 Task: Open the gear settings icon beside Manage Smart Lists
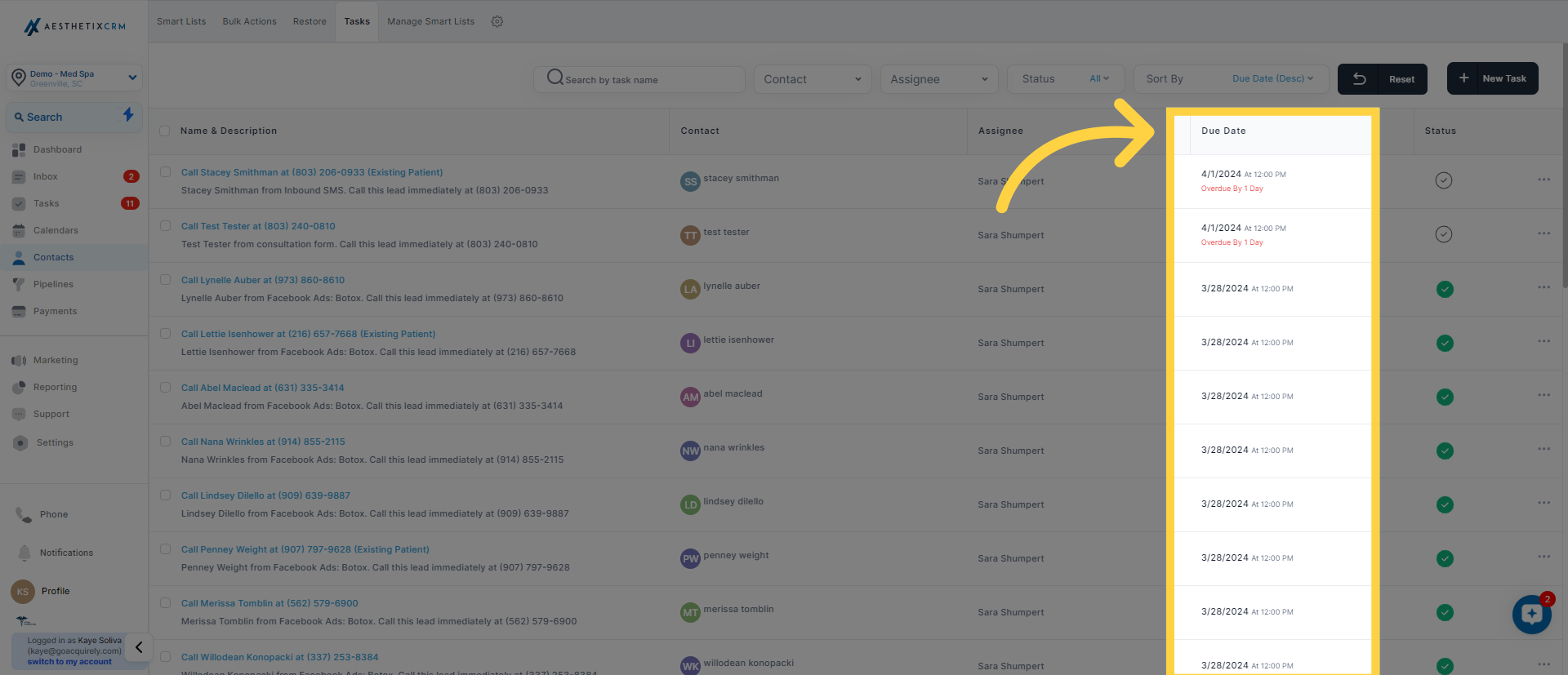497,21
